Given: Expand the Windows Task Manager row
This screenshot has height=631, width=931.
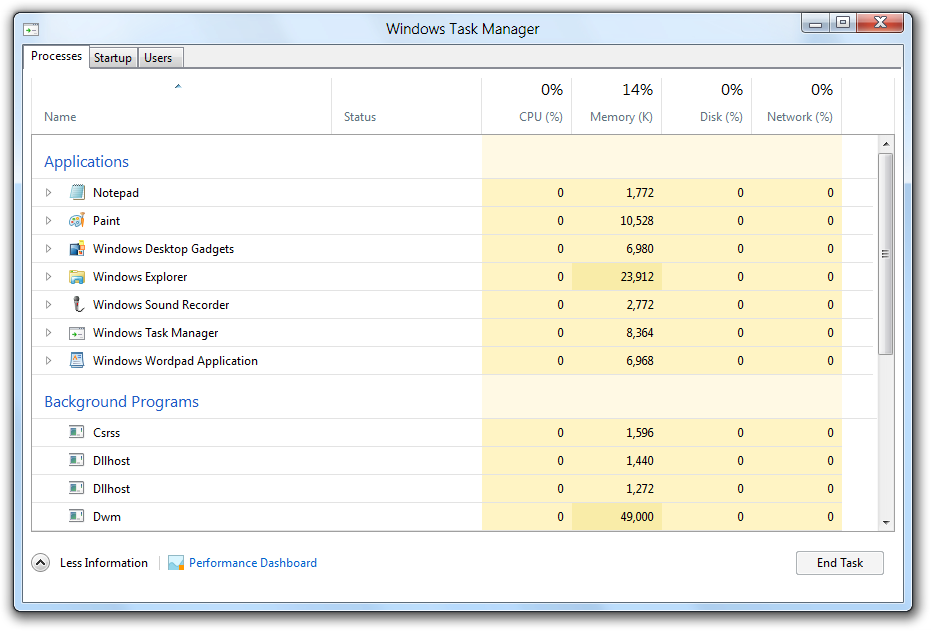Looking at the screenshot, I should pos(48,332).
